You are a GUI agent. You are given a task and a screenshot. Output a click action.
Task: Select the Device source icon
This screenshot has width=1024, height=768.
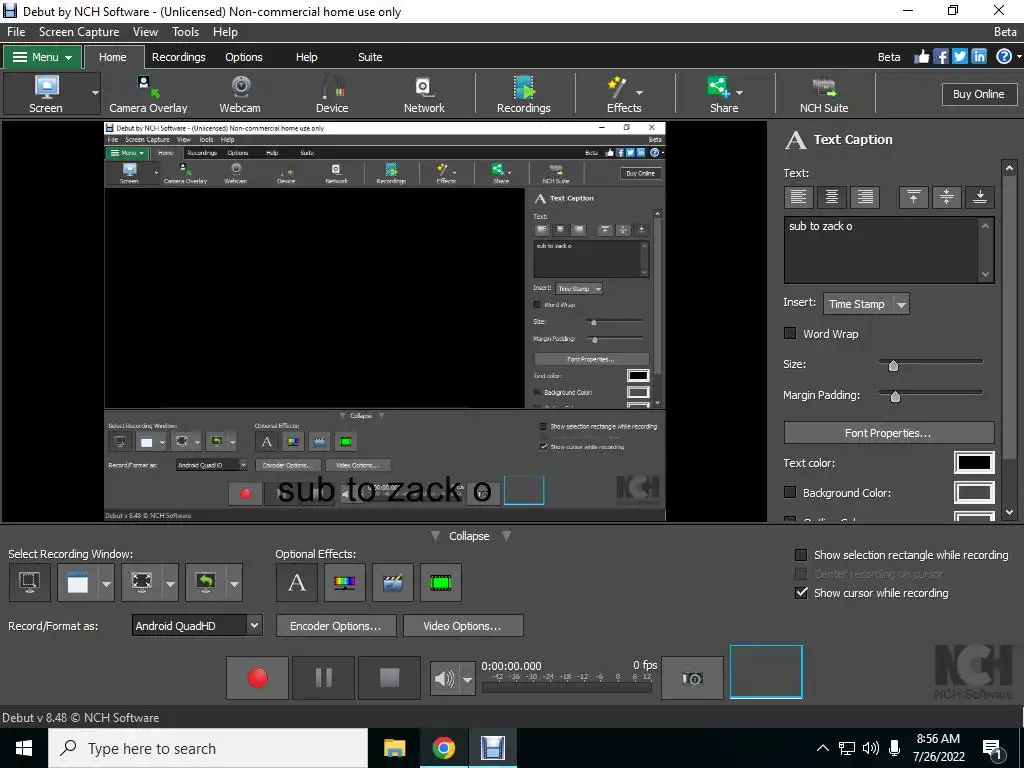(x=332, y=94)
